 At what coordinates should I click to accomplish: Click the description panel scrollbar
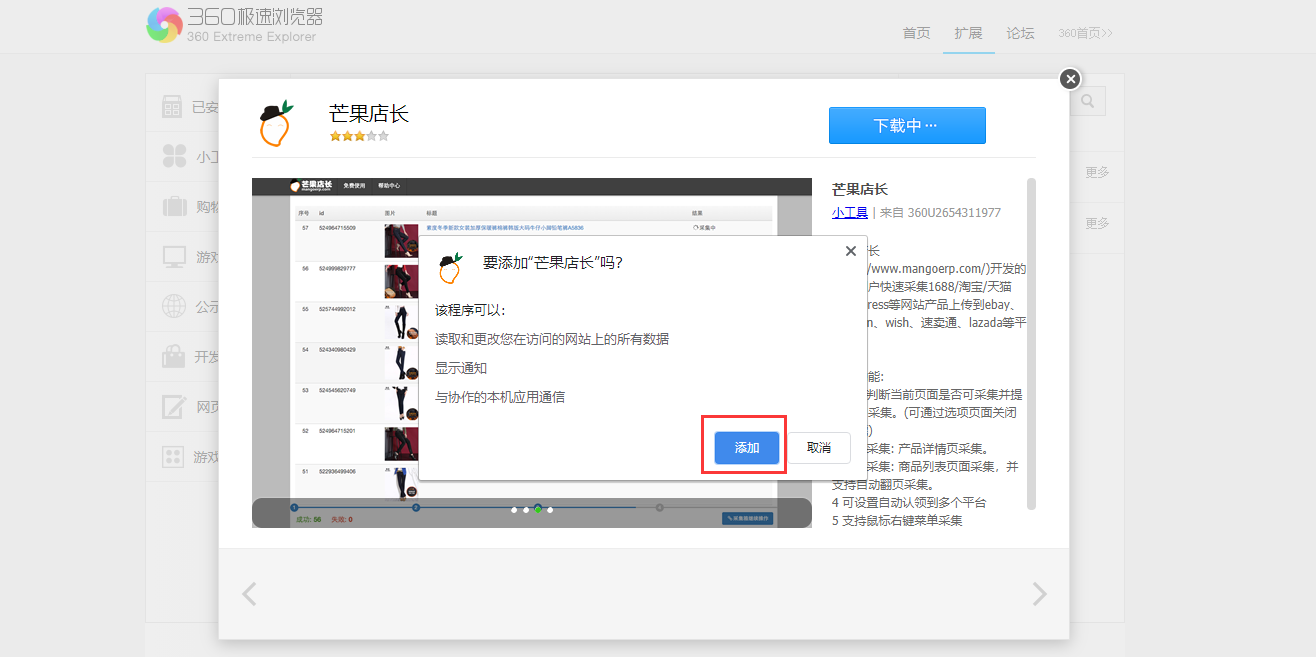1031,343
